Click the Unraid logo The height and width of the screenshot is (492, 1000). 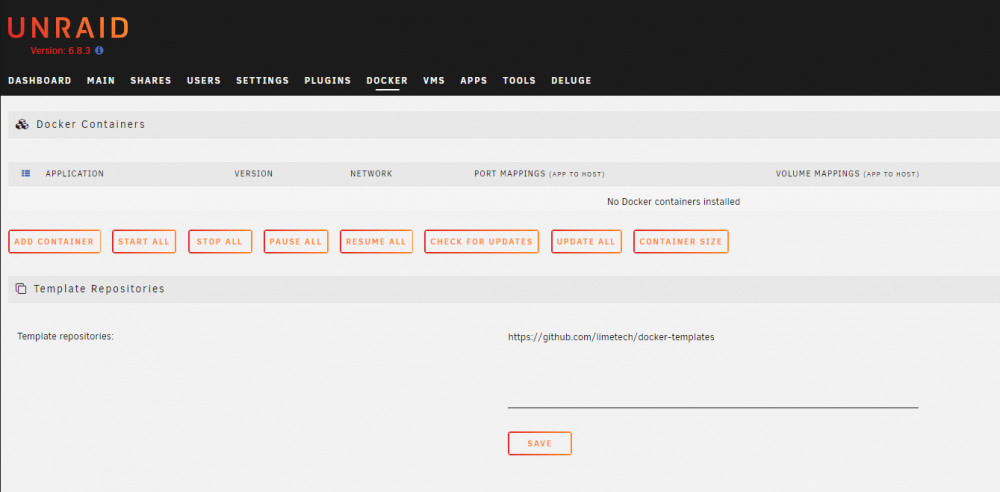pos(68,28)
